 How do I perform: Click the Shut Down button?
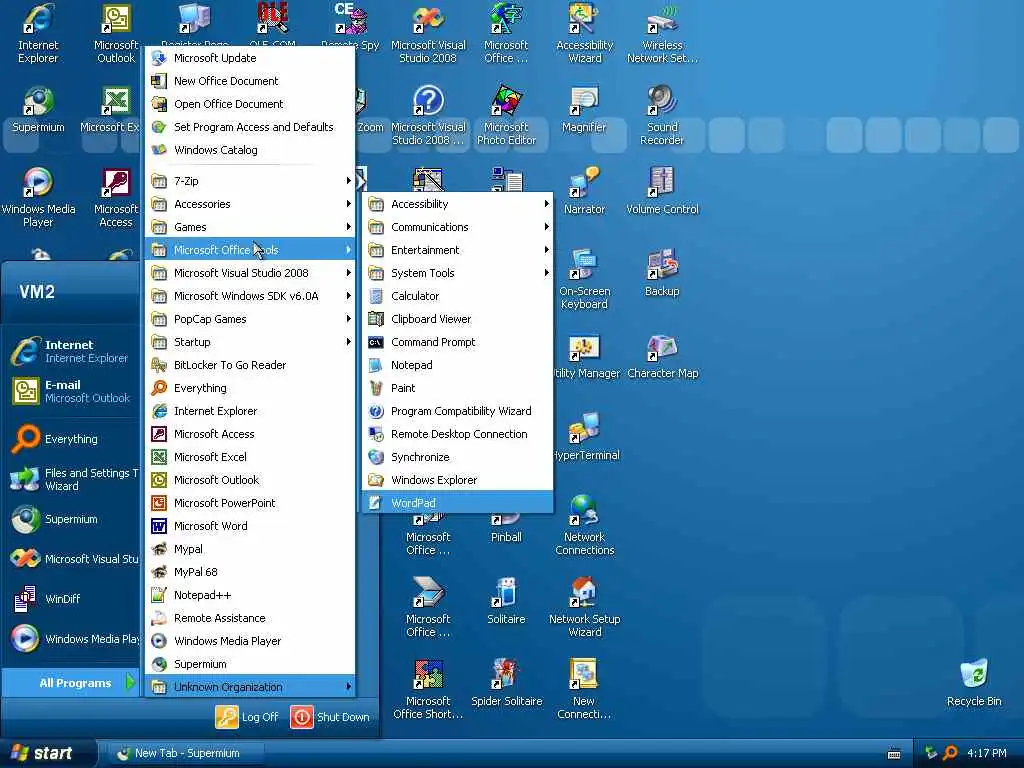click(x=330, y=716)
